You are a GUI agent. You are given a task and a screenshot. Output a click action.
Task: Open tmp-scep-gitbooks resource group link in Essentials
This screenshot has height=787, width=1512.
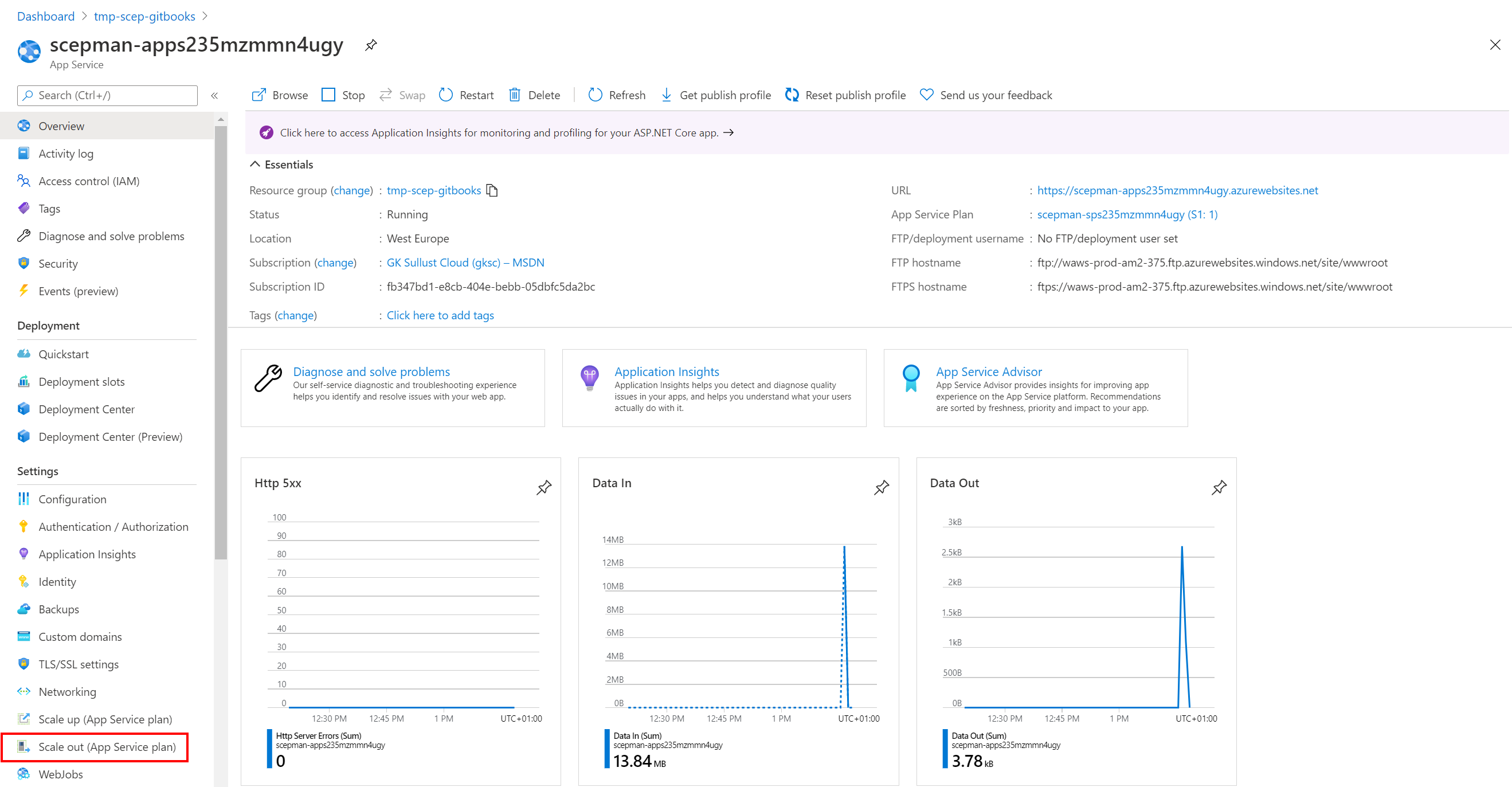pyautogui.click(x=434, y=191)
